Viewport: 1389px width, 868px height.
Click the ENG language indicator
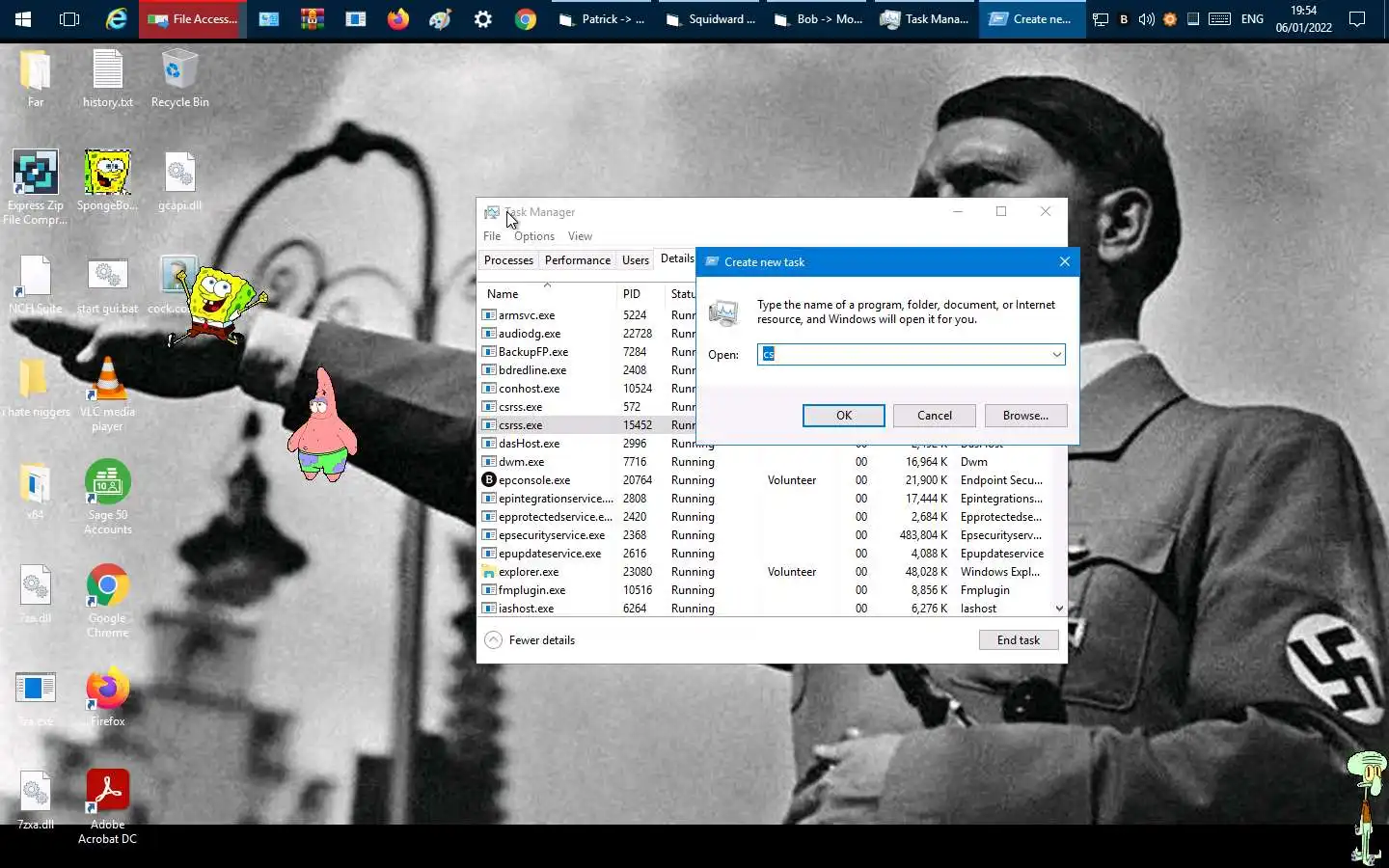click(x=1252, y=19)
